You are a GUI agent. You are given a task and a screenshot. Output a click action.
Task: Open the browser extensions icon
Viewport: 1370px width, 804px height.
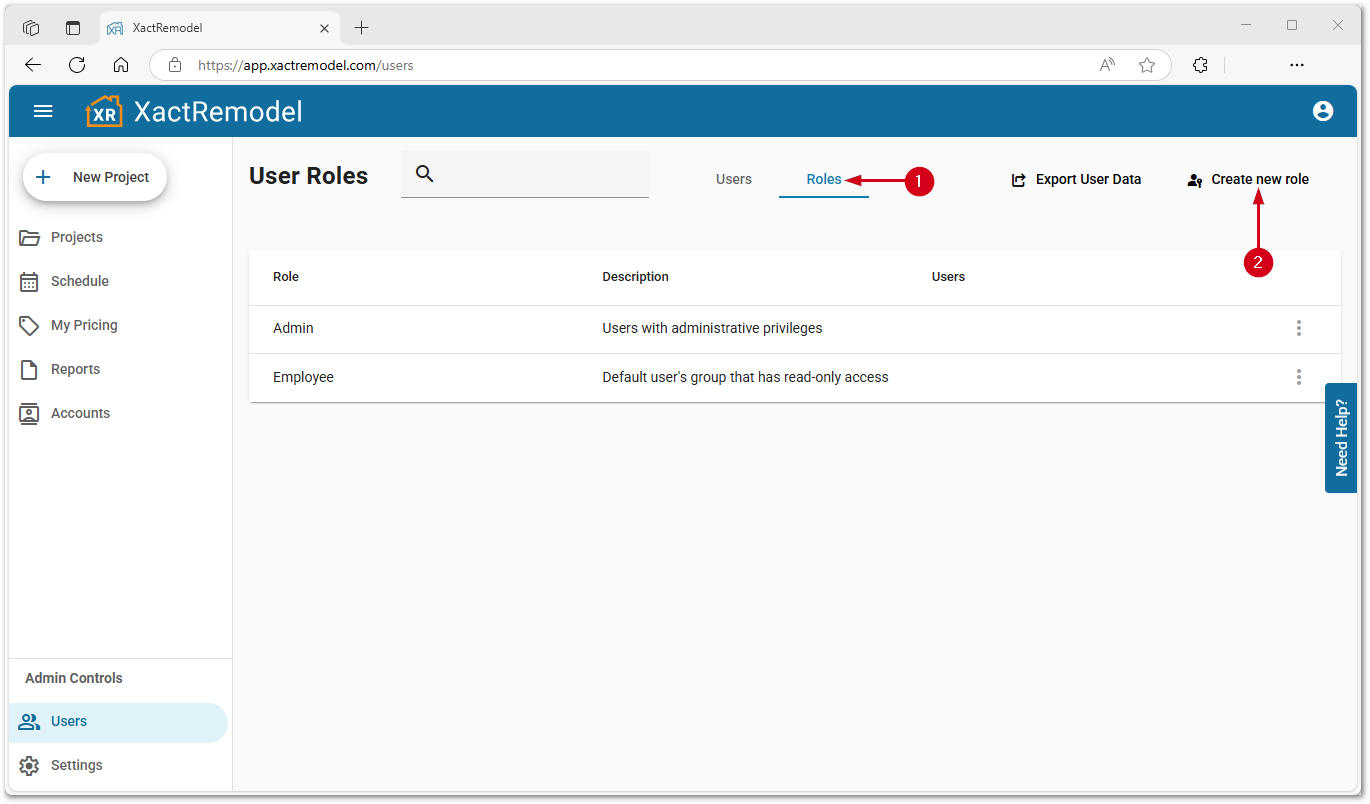tap(1200, 65)
